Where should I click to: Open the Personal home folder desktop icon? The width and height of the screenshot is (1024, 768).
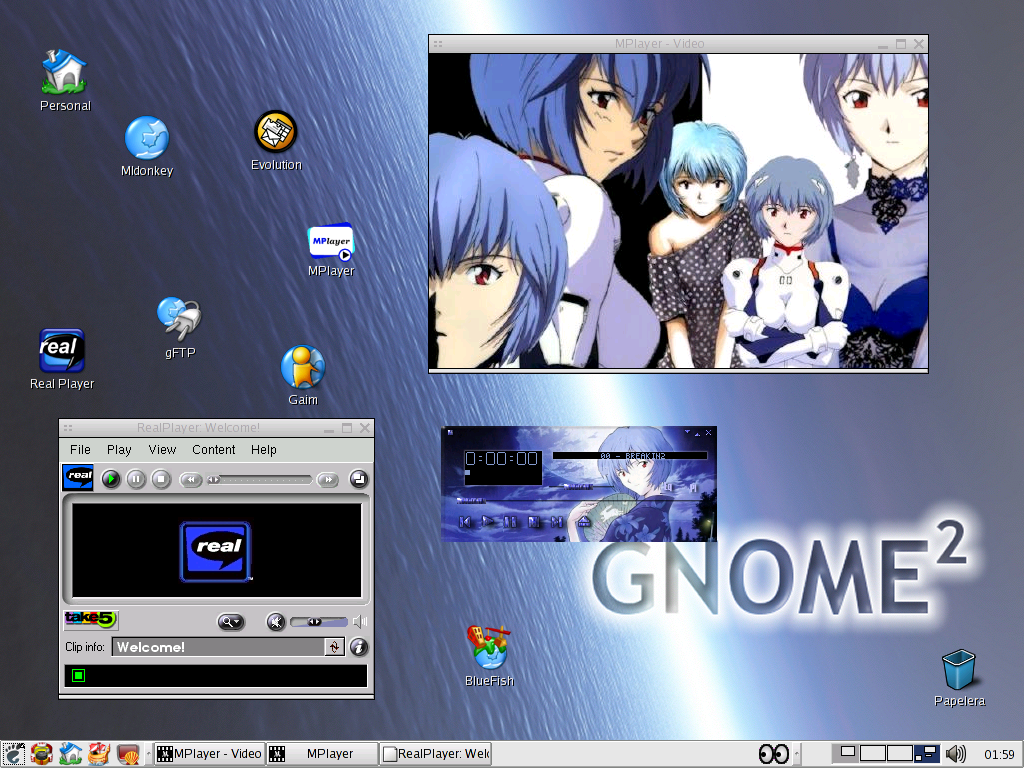tap(65, 80)
